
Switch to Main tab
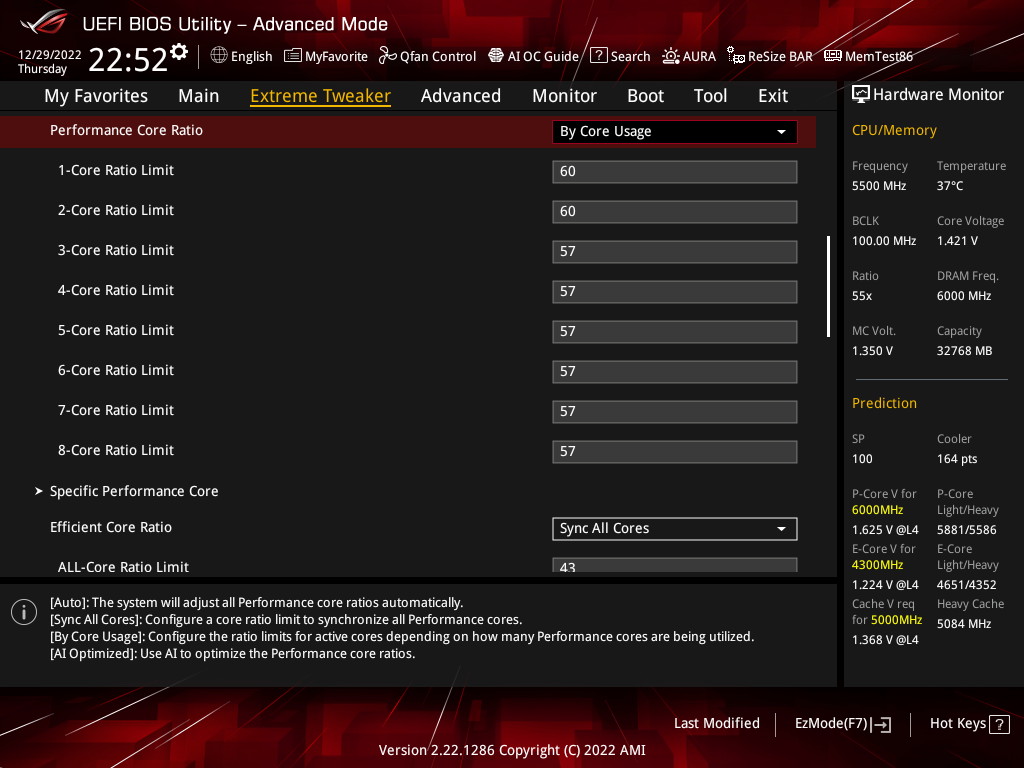coord(199,96)
